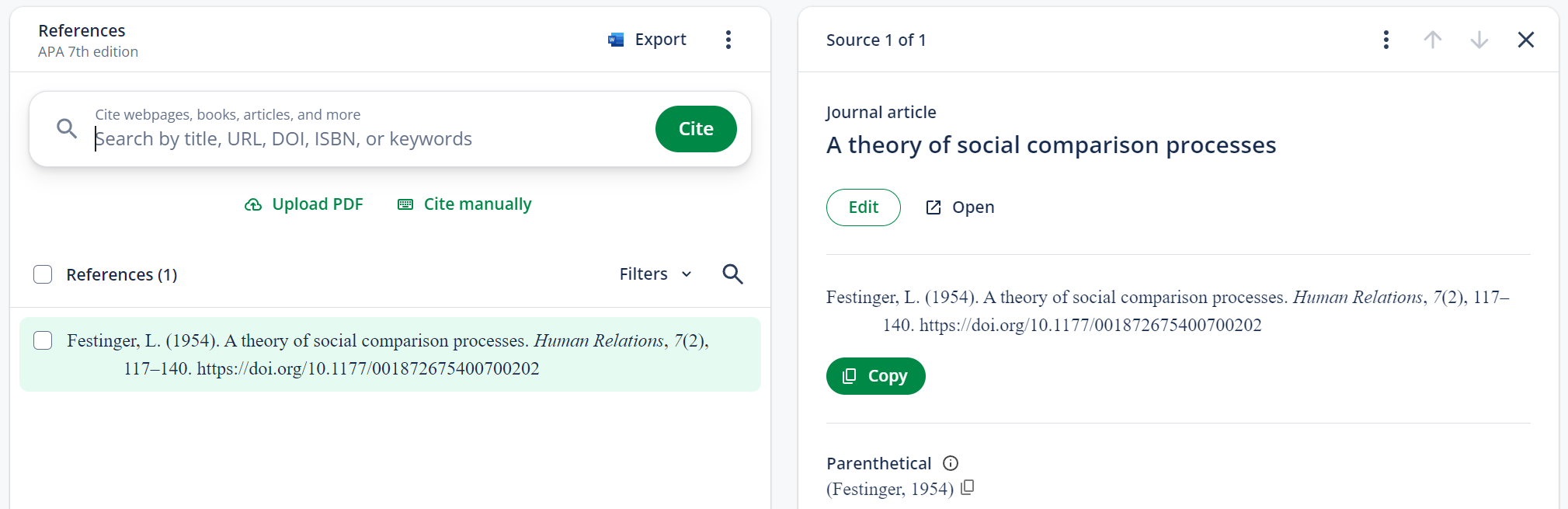1568x509 pixels.
Task: Copy the full reference citation
Action: (x=875, y=376)
